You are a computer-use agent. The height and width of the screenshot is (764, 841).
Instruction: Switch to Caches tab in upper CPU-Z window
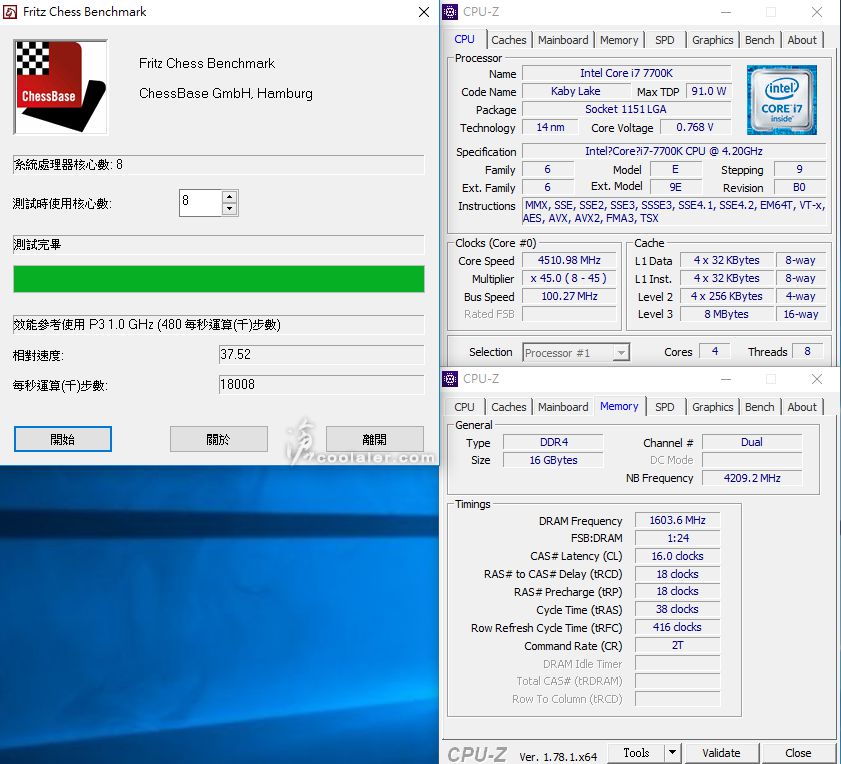click(508, 40)
